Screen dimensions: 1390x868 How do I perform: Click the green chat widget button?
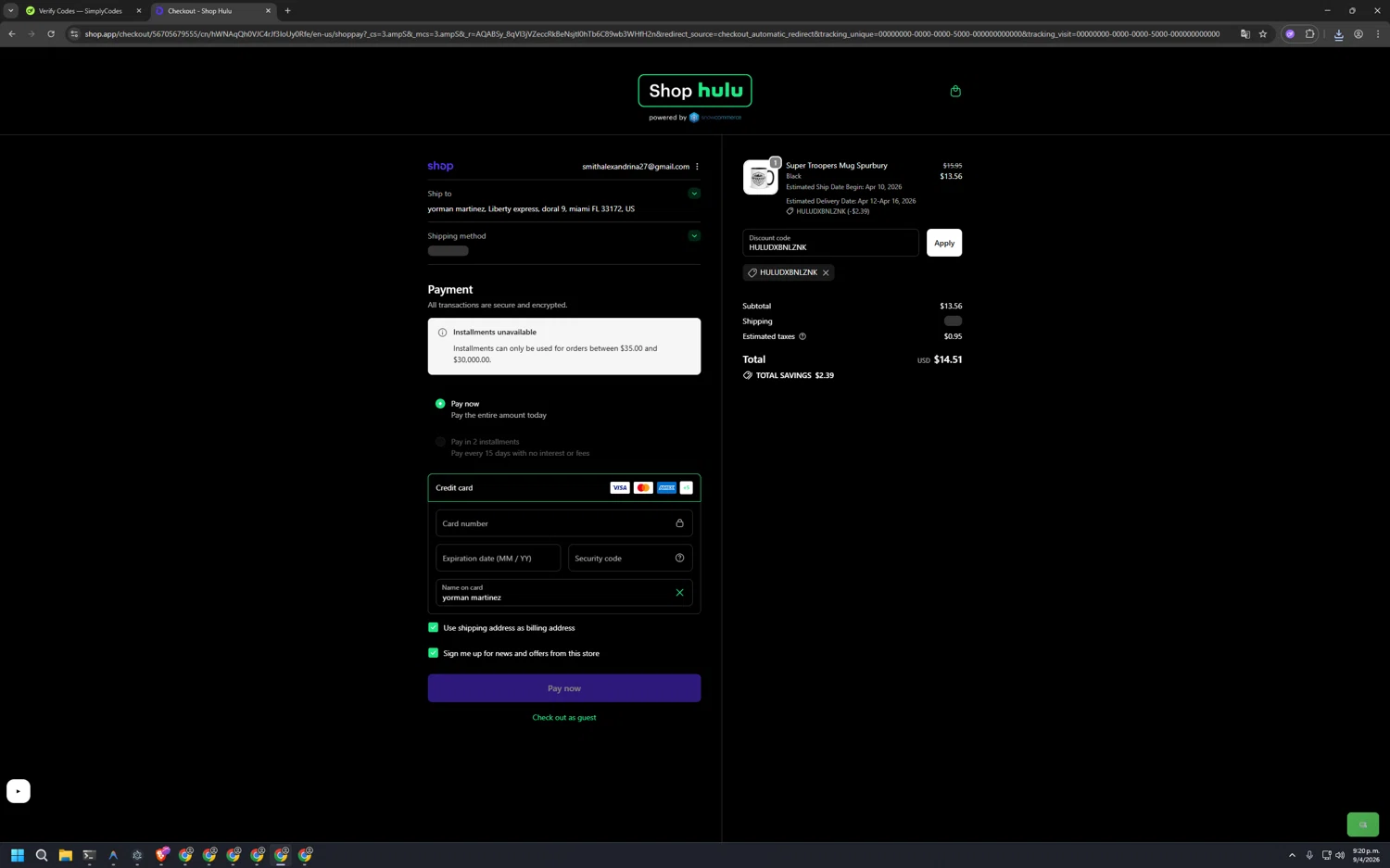(1362, 824)
